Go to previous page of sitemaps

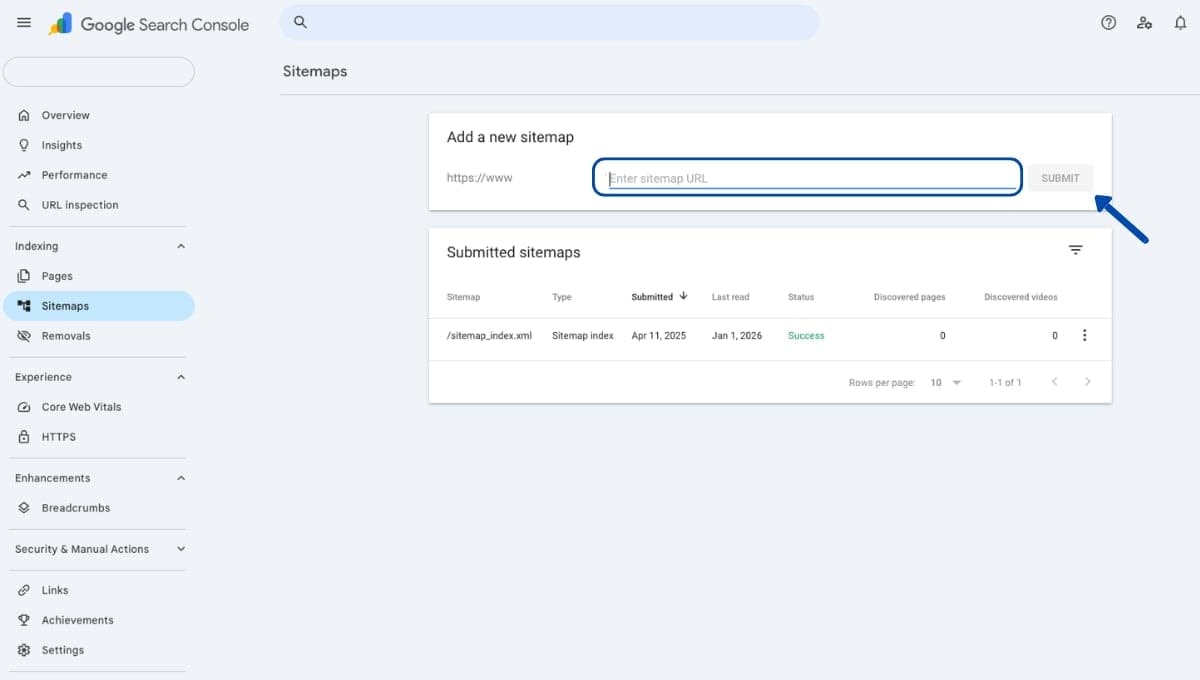1054,382
